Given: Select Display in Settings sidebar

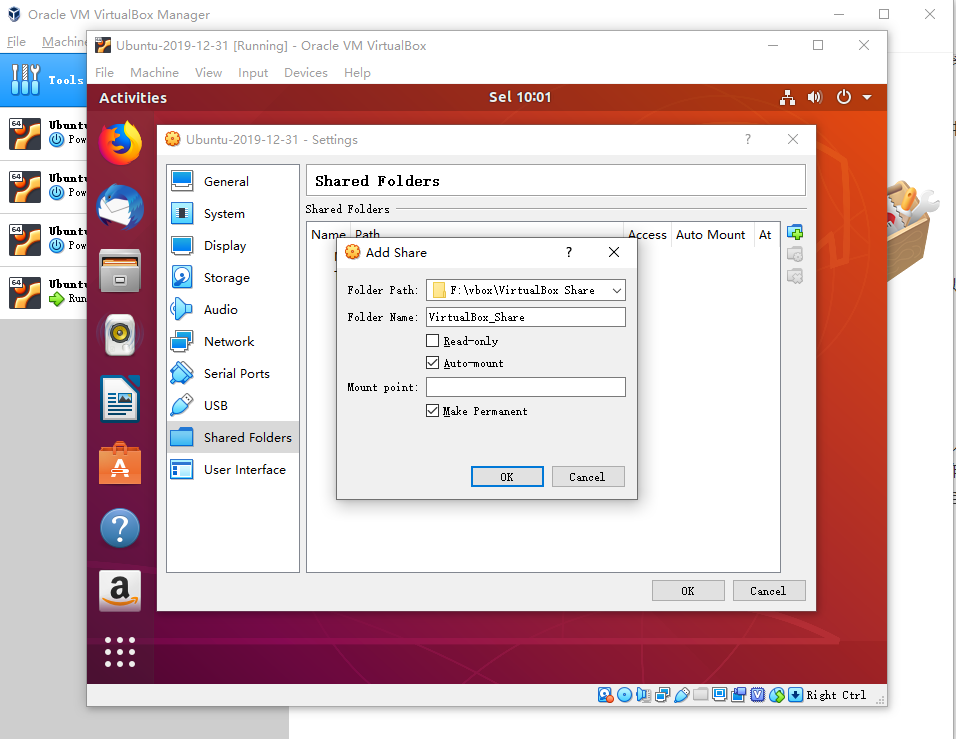Looking at the screenshot, I should [x=233, y=245].
